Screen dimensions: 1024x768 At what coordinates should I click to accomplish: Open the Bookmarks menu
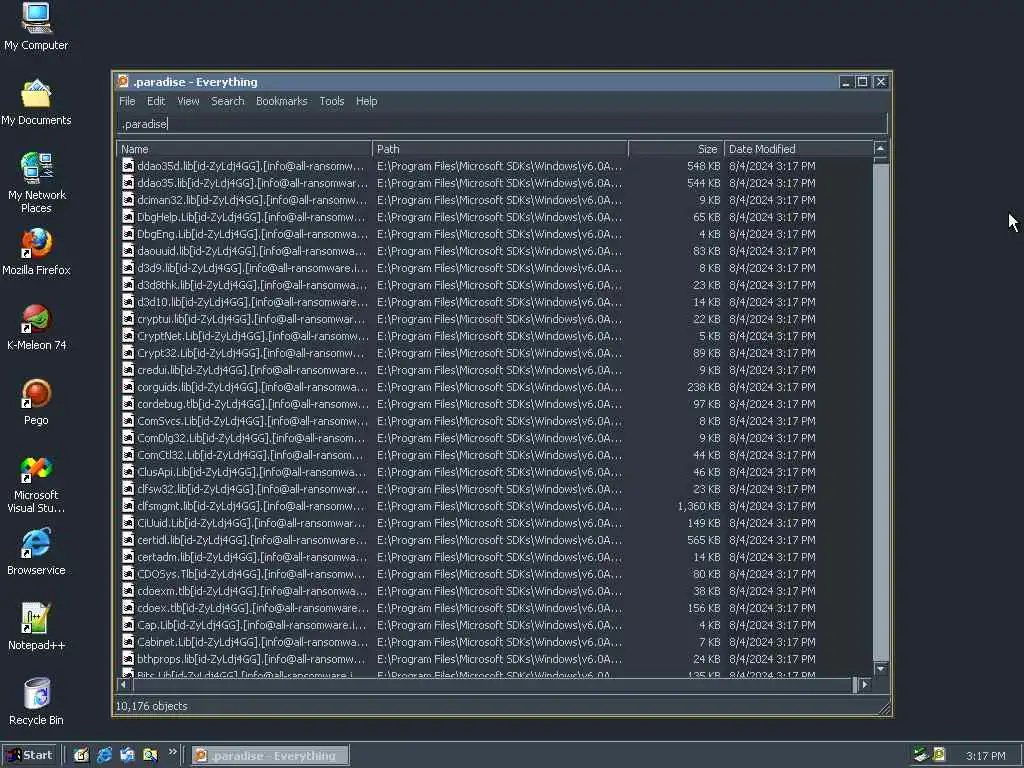click(281, 101)
